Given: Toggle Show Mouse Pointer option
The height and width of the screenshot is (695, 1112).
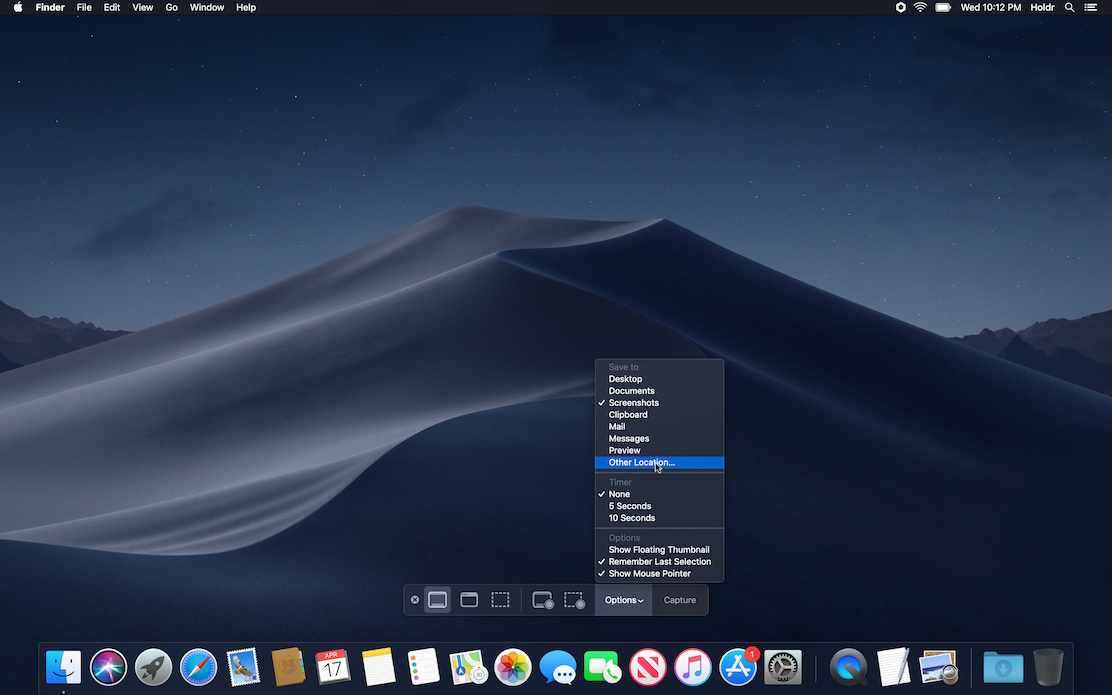Looking at the screenshot, I should (660, 574).
